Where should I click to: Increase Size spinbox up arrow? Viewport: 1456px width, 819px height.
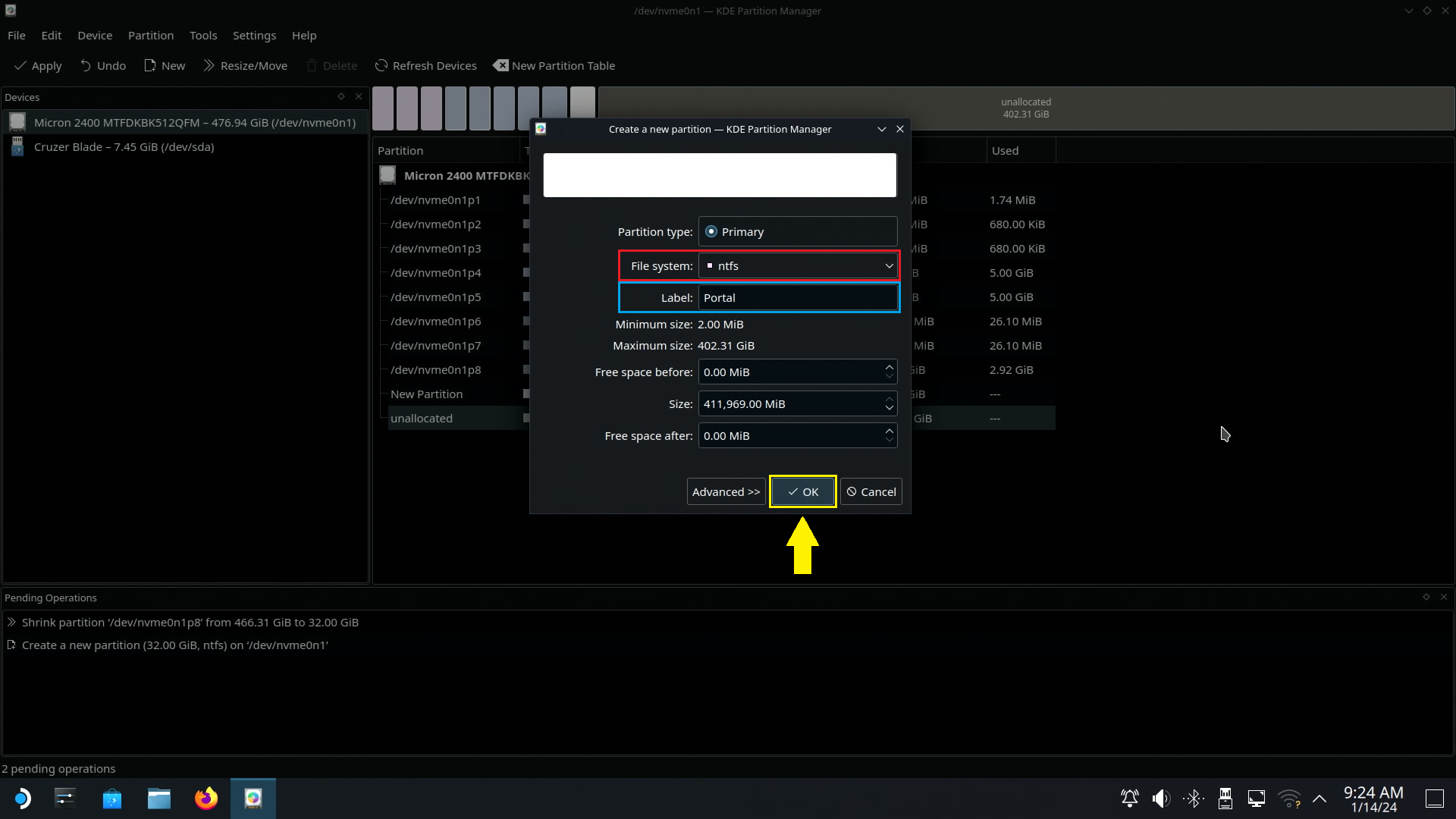[889, 399]
